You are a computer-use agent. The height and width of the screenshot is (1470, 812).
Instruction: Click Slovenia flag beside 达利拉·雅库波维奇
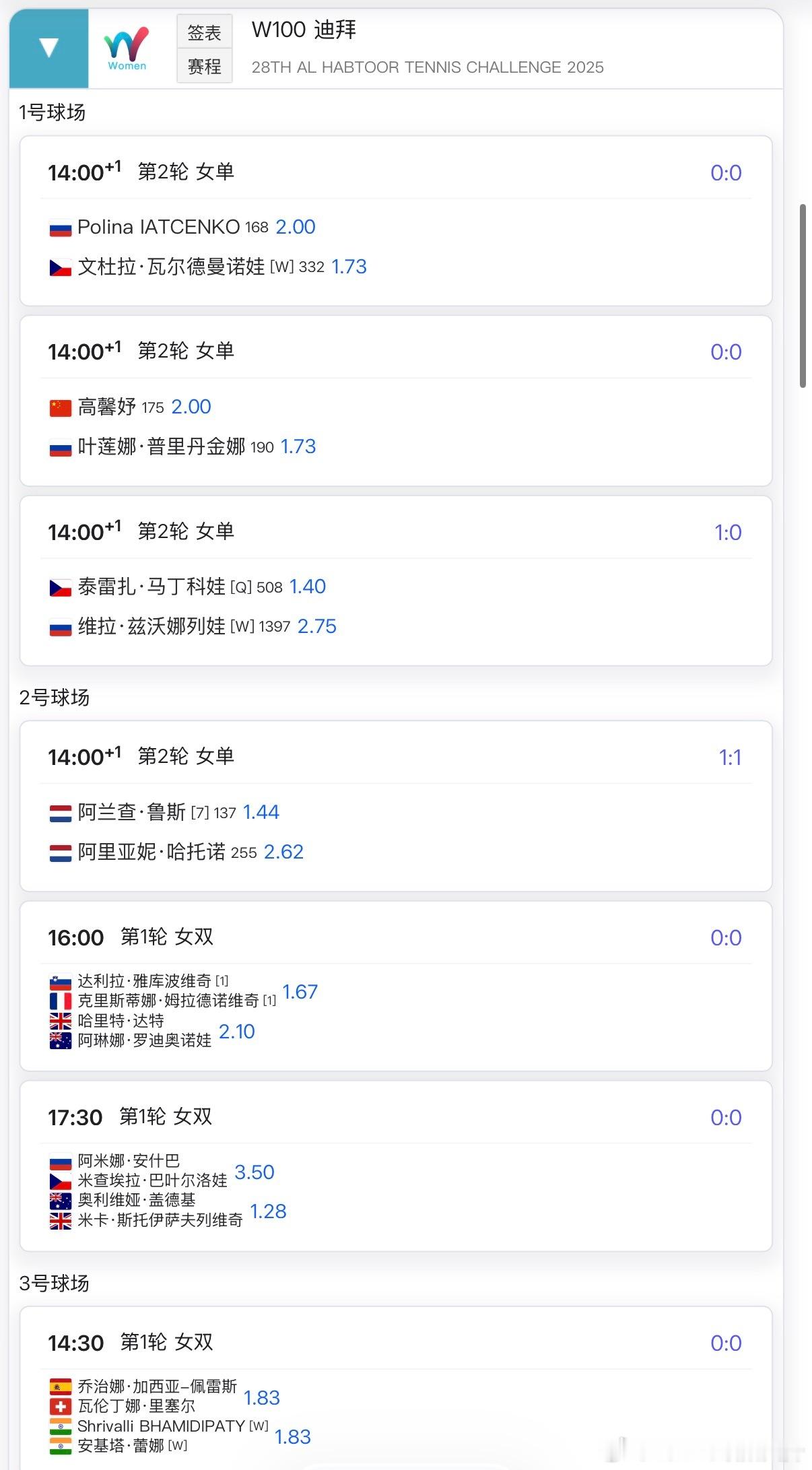click(61, 982)
